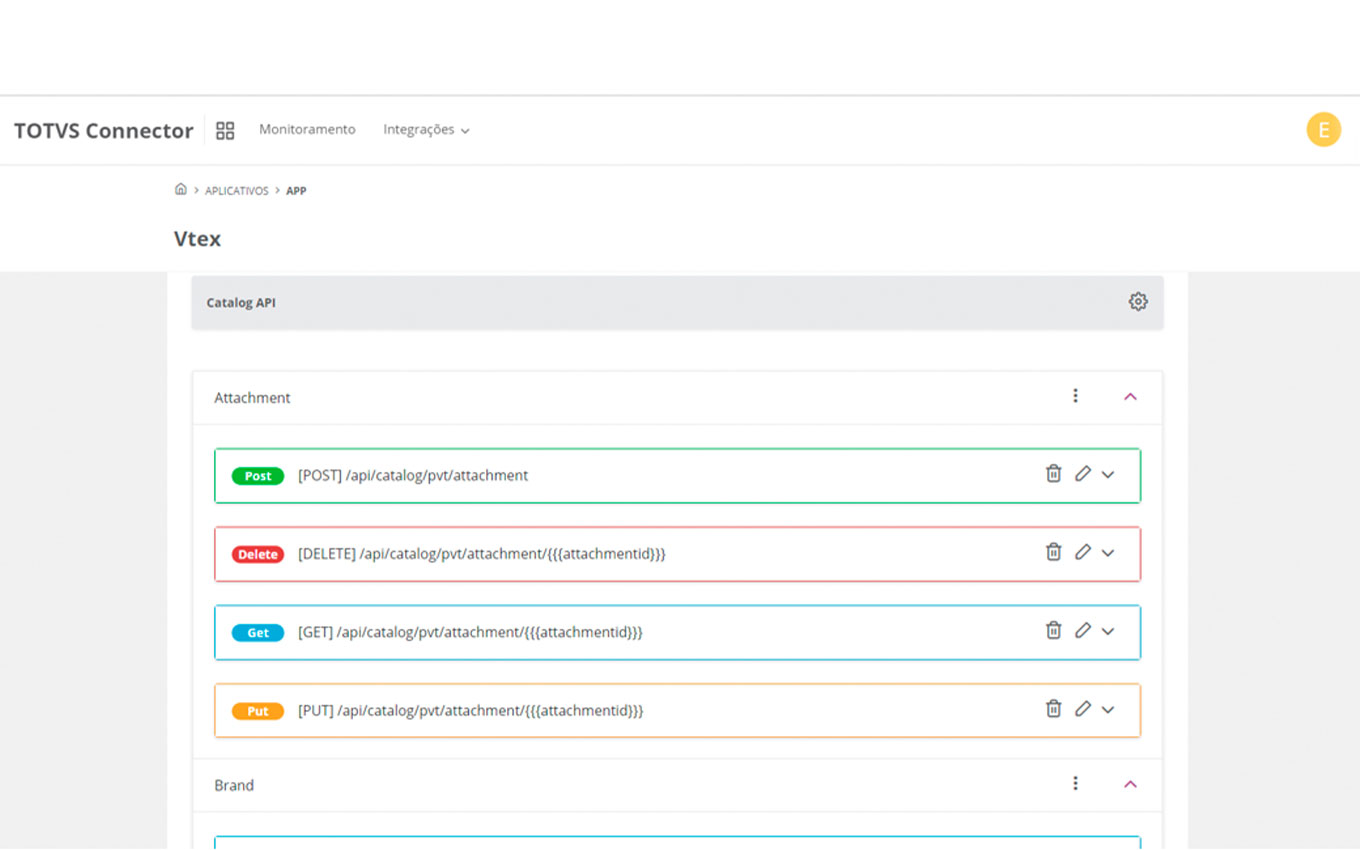1360x850 pixels.
Task: Expand the GET attachment endpoint details
Action: click(x=1108, y=631)
